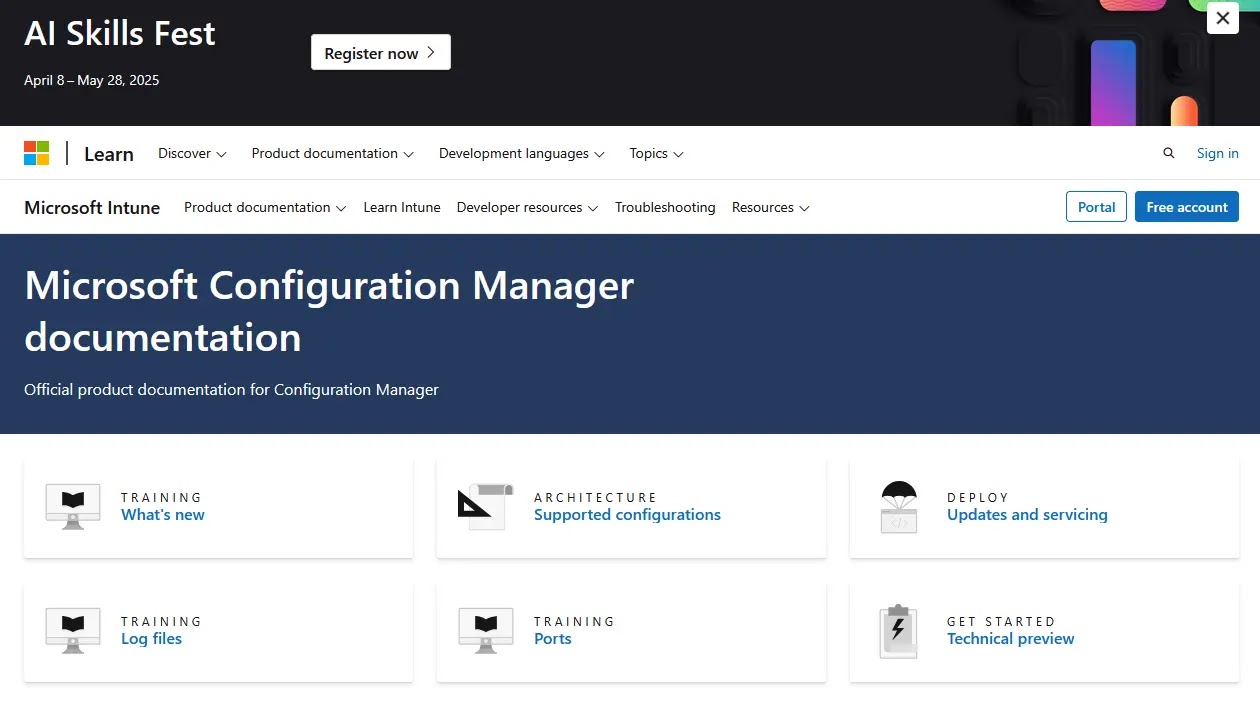The height and width of the screenshot is (718, 1260).
Task: Click the Register now button
Action: coord(381,52)
